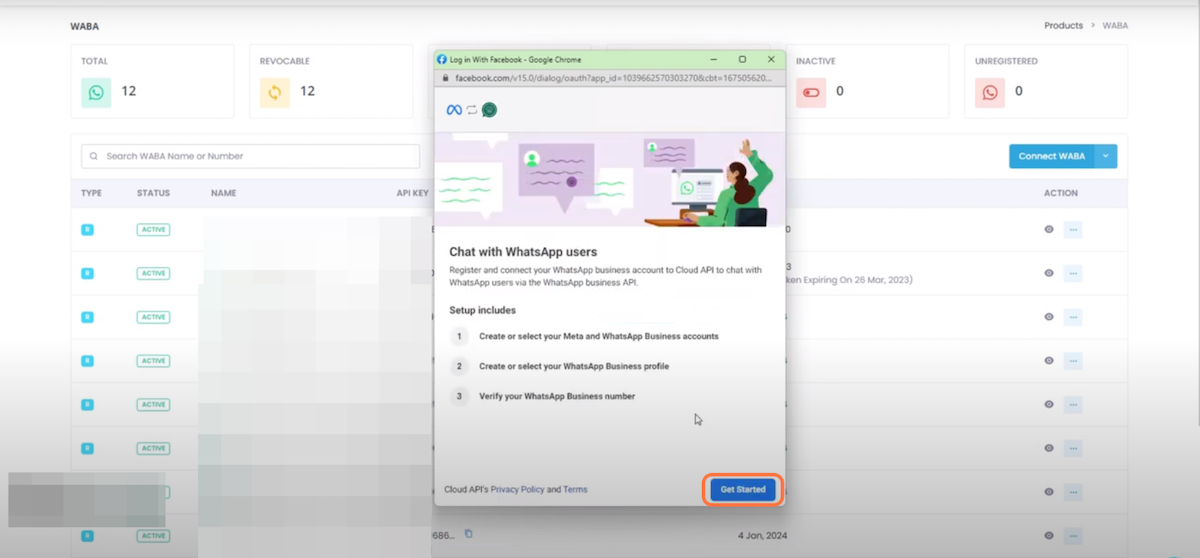Focus the Search WABA Name or Number field

click(x=251, y=156)
